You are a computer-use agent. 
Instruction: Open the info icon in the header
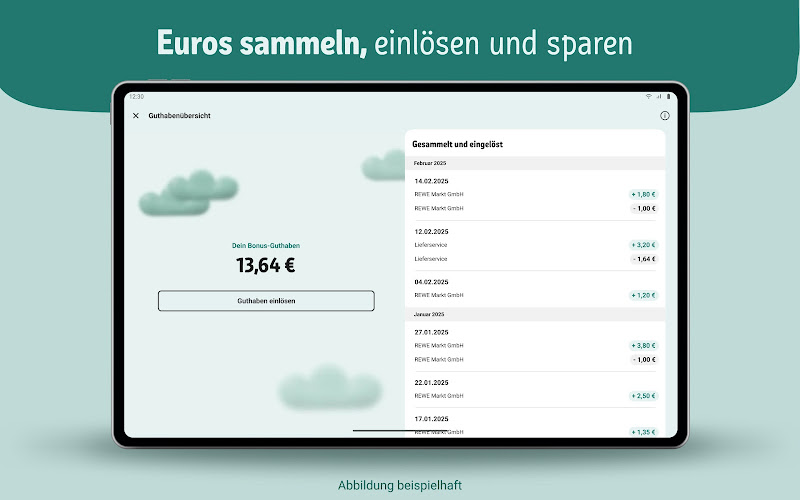[664, 116]
